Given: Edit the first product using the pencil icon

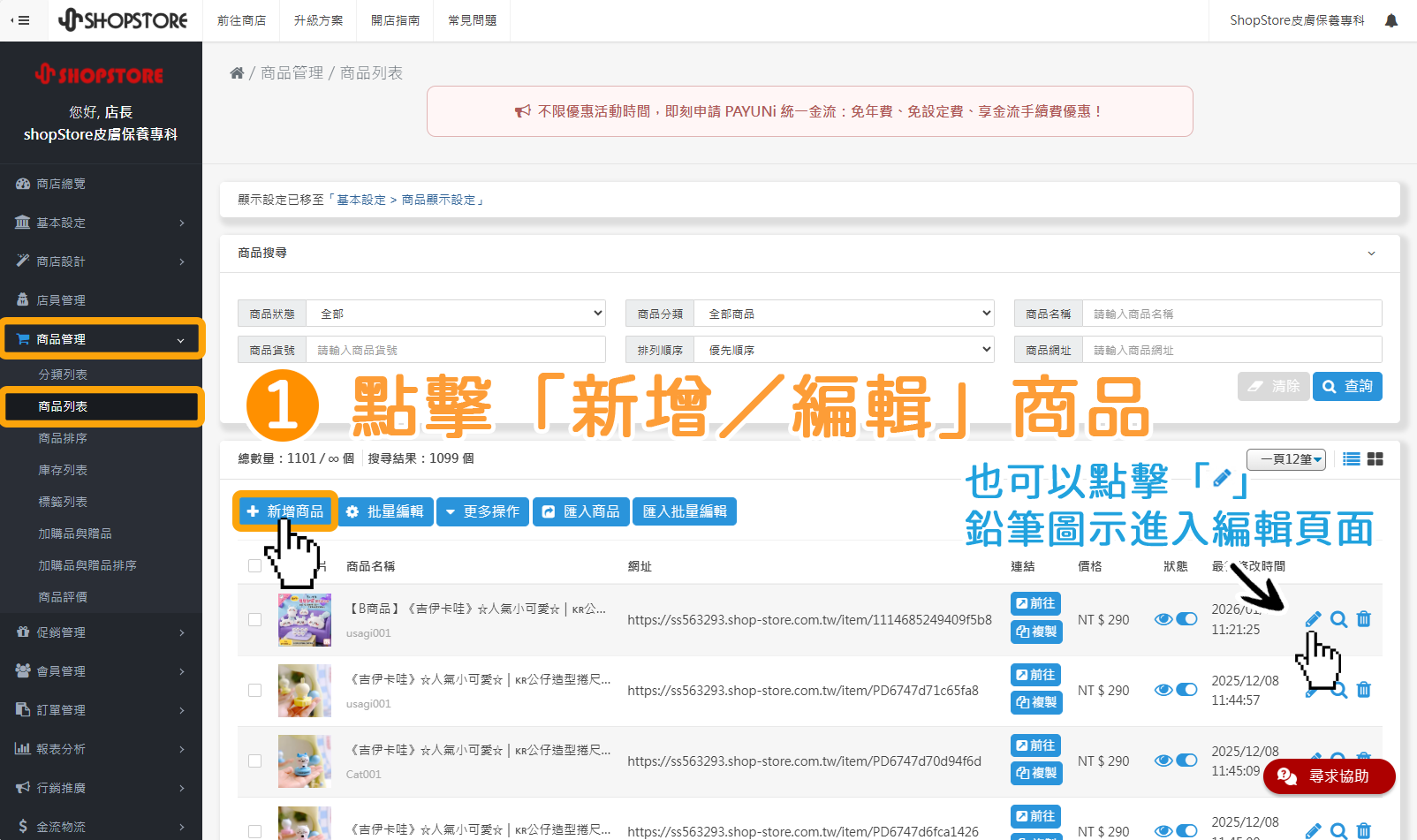Looking at the screenshot, I should [x=1313, y=618].
